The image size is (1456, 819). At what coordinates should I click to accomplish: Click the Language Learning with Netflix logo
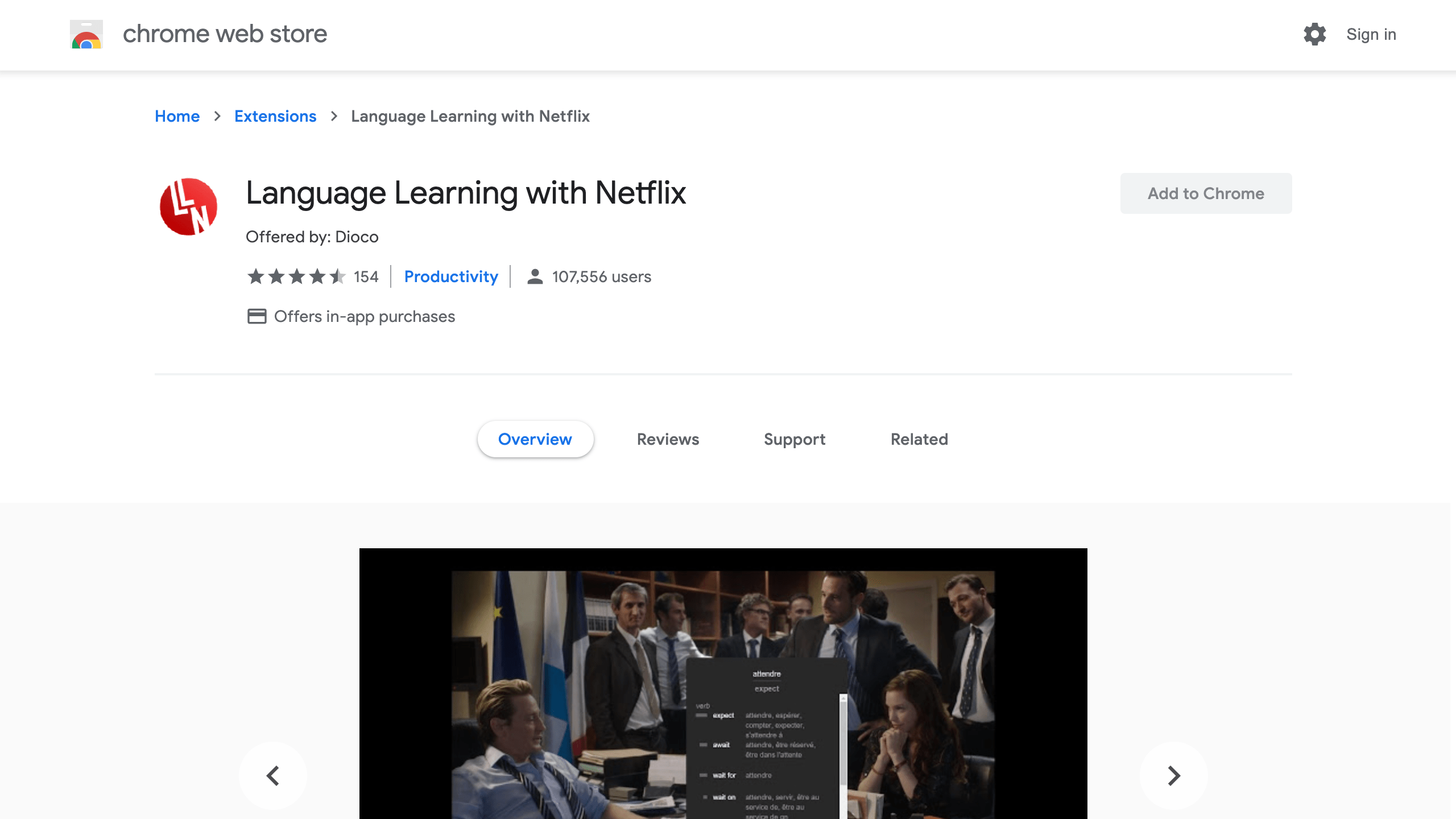[x=188, y=206]
